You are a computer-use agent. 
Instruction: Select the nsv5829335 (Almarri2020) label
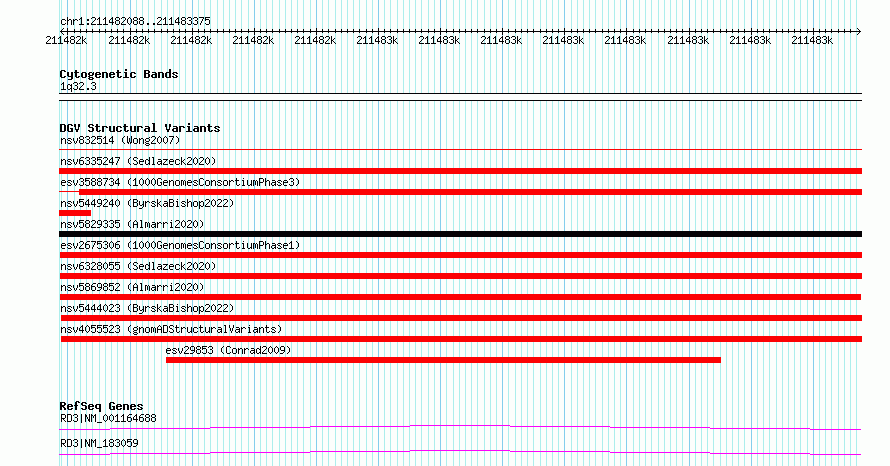(x=132, y=224)
